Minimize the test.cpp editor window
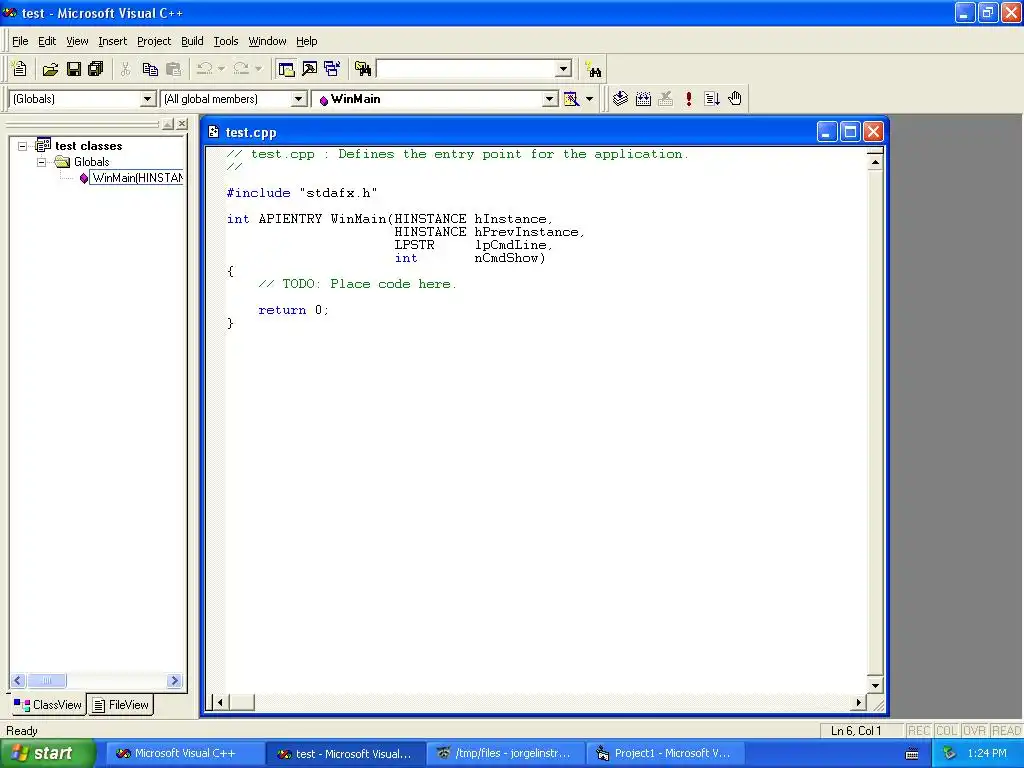The image size is (1024, 768). (827, 132)
